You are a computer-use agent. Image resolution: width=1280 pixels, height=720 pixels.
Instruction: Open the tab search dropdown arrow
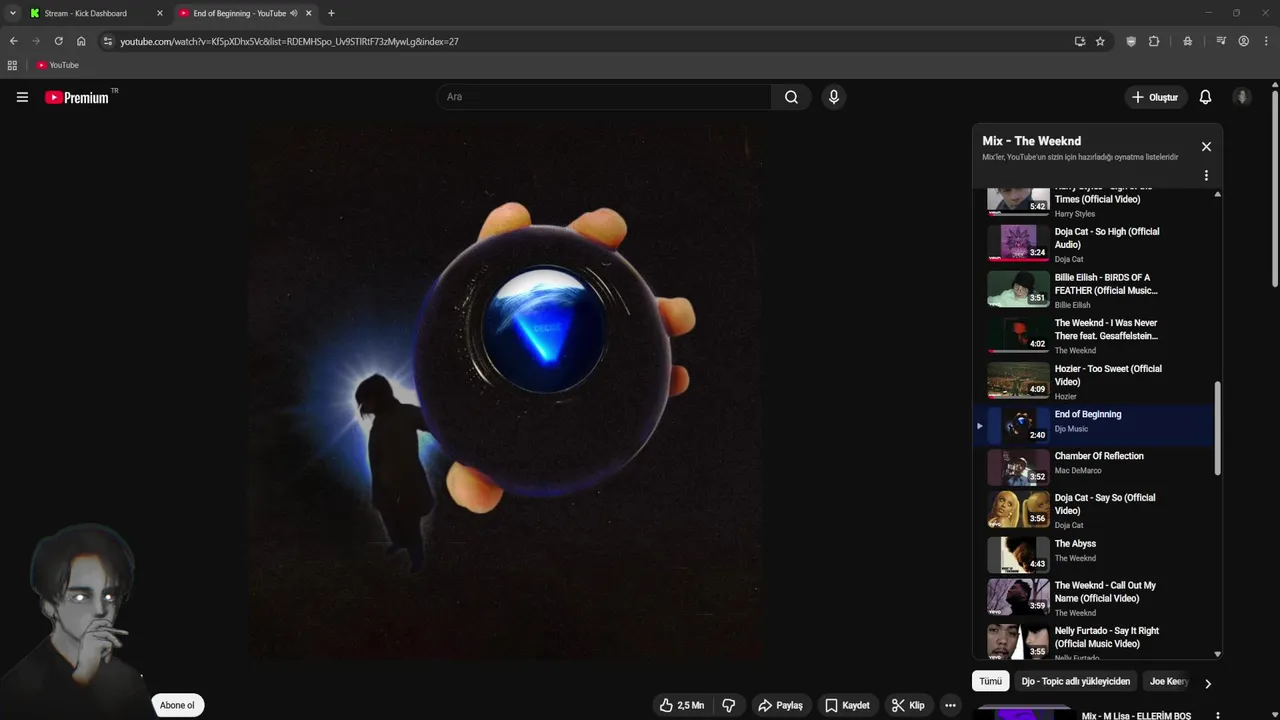tap(12, 13)
